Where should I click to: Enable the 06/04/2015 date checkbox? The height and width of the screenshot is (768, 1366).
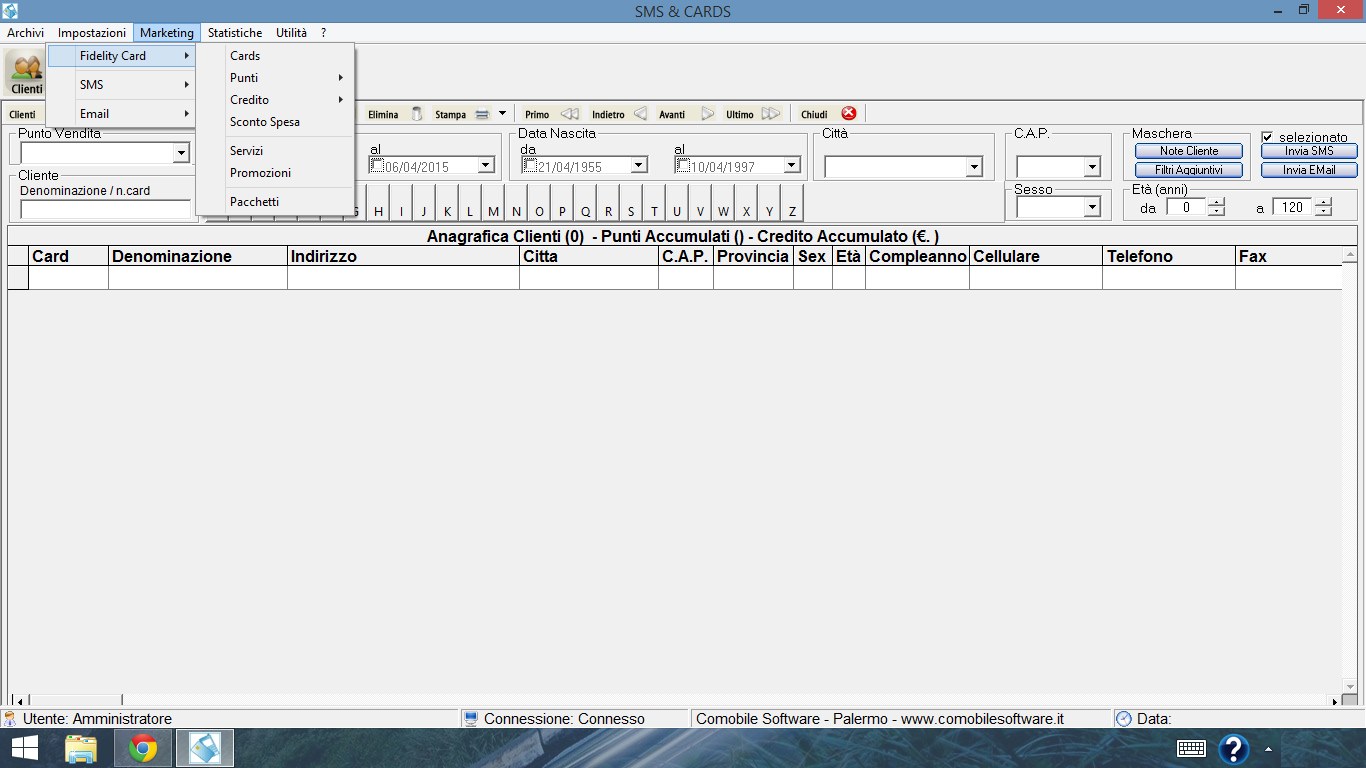pyautogui.click(x=377, y=166)
